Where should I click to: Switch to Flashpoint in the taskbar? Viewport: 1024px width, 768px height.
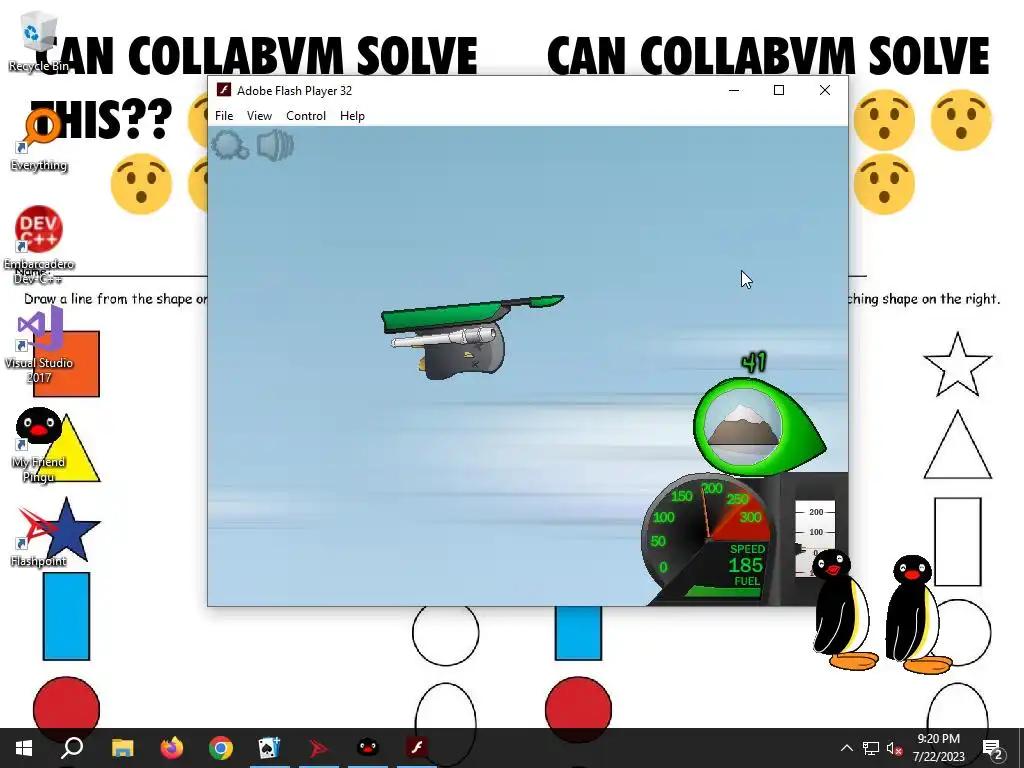tap(319, 748)
